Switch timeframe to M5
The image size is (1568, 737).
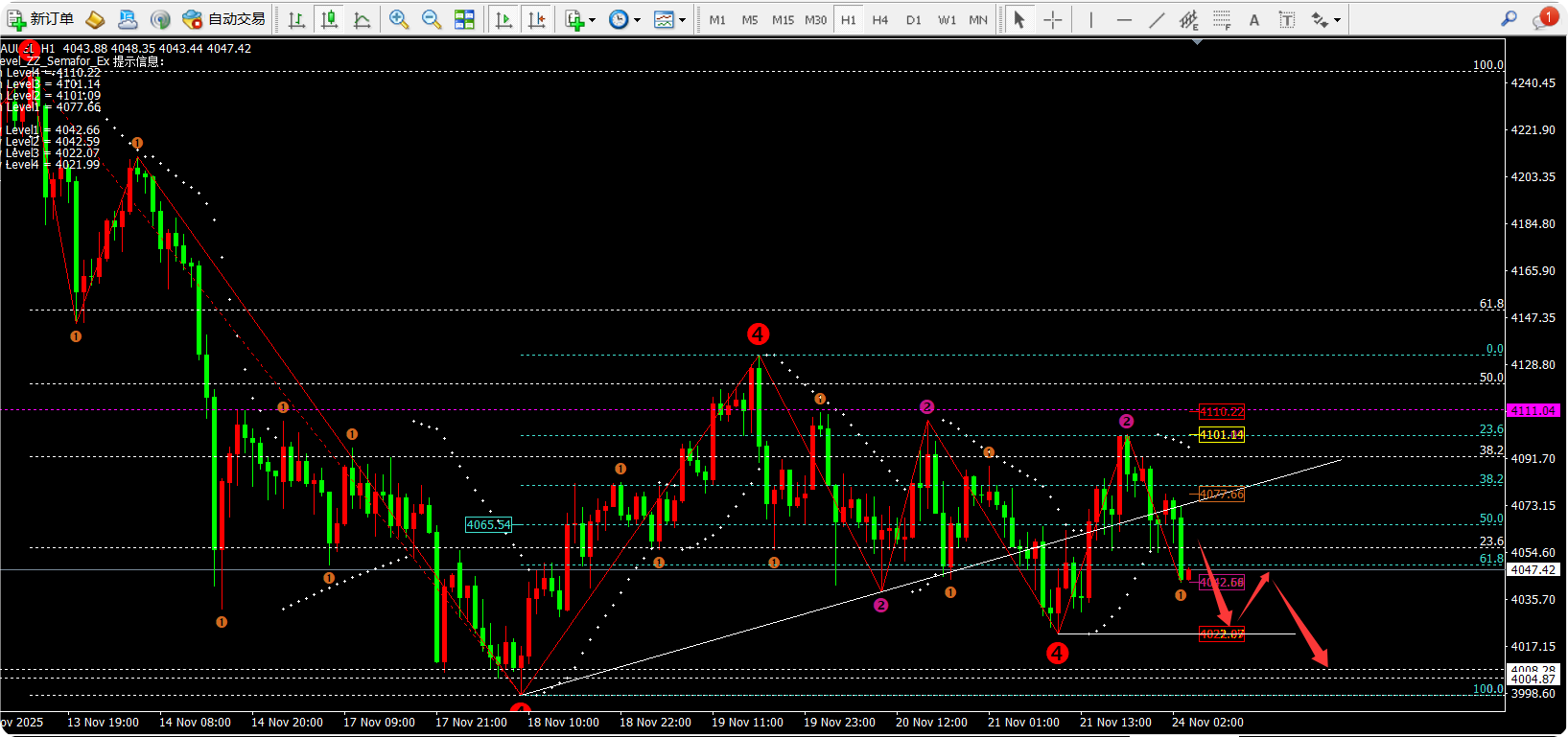click(750, 19)
